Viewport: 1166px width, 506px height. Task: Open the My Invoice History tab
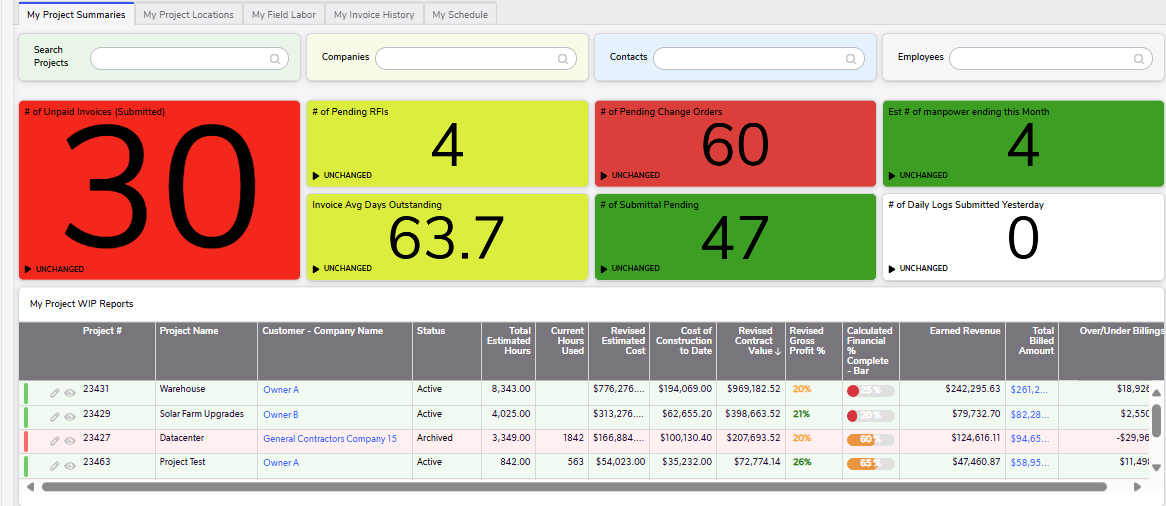[374, 14]
